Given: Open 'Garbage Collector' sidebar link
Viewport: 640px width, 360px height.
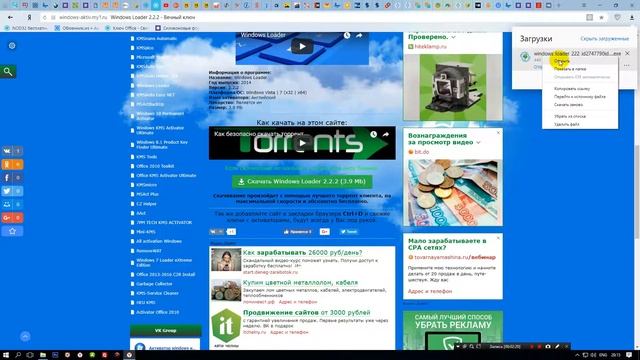Looking at the screenshot, I should pyautogui.click(x=154, y=284).
